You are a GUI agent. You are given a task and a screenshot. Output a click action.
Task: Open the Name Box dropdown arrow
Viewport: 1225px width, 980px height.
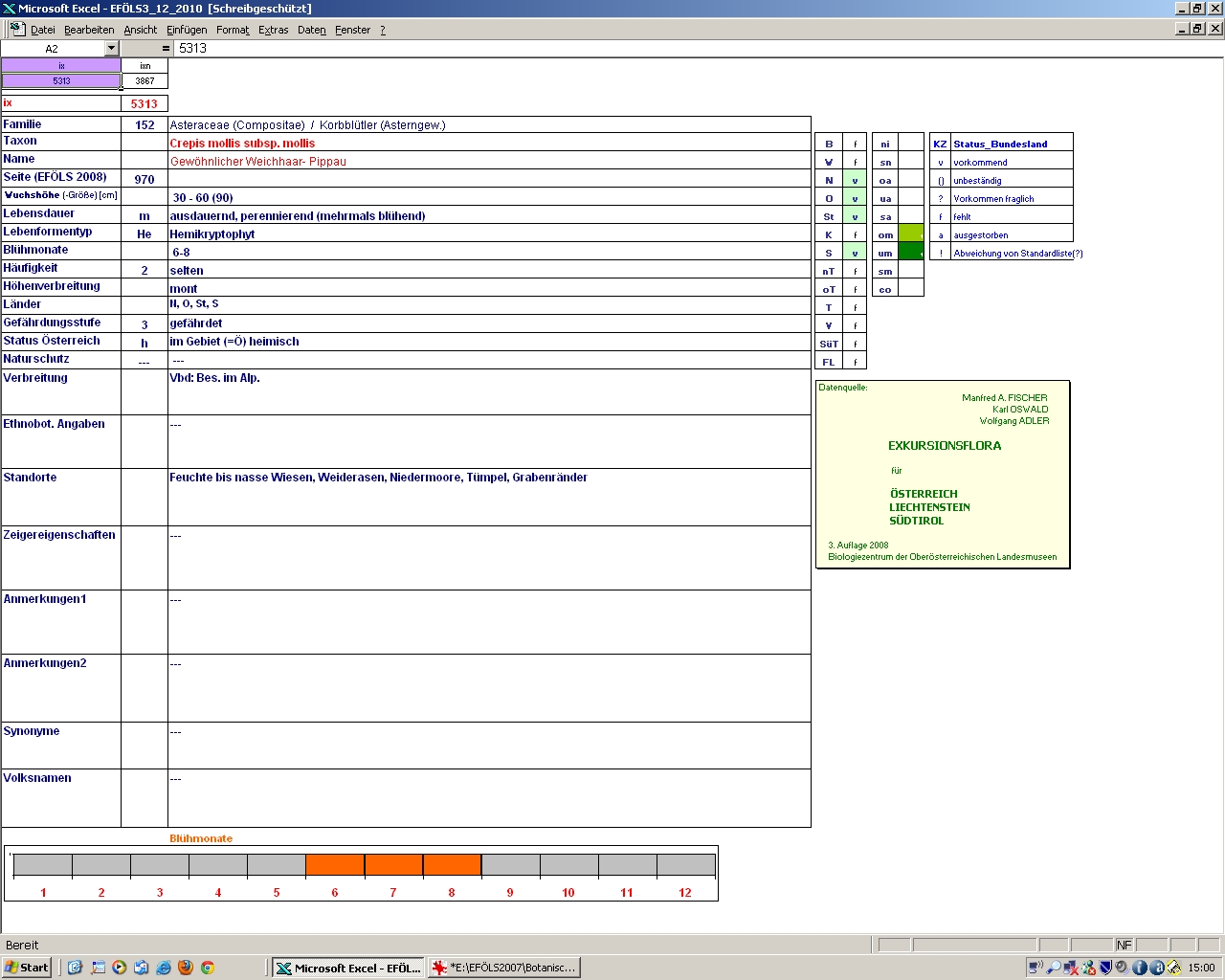pos(111,48)
